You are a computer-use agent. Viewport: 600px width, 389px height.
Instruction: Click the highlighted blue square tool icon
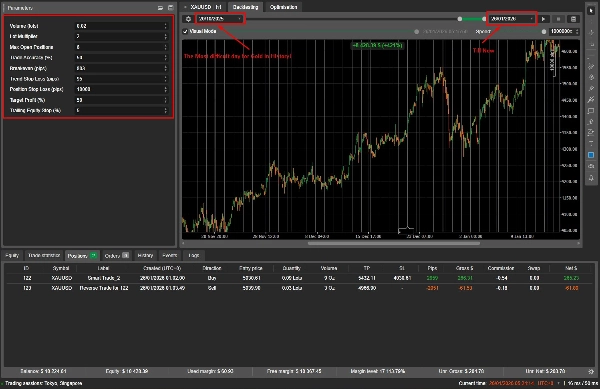(591, 155)
